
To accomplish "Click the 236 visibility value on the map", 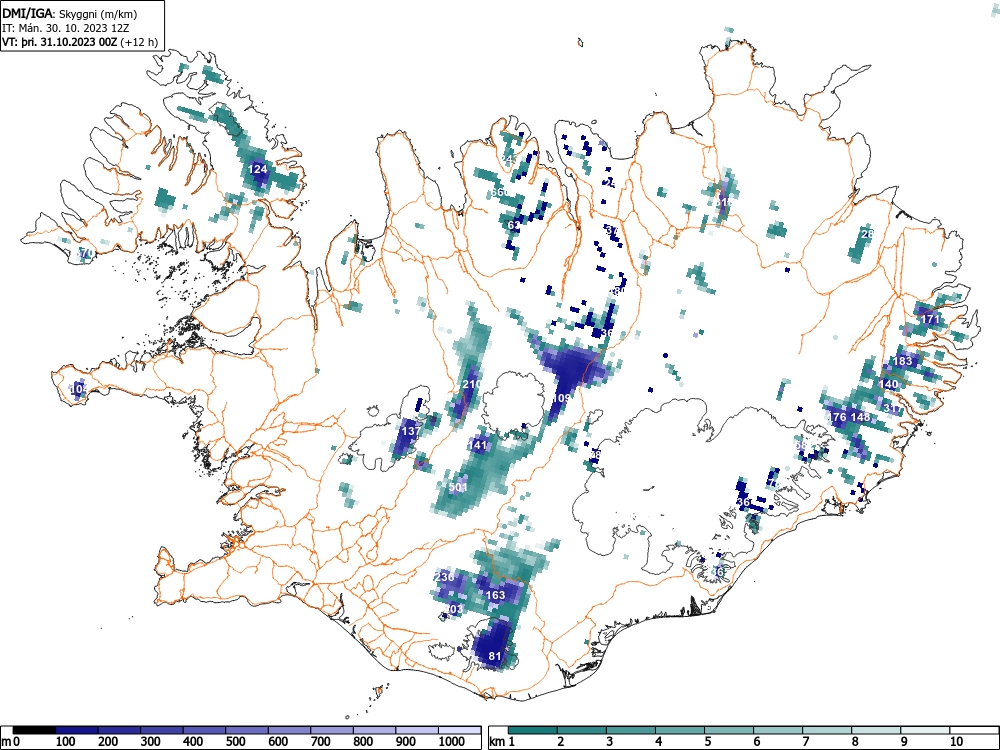I will click(x=444, y=577).
